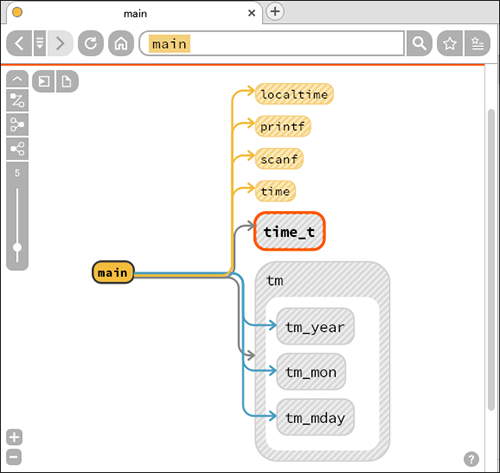
Task: Click the file view icon
Action: pos(67,81)
